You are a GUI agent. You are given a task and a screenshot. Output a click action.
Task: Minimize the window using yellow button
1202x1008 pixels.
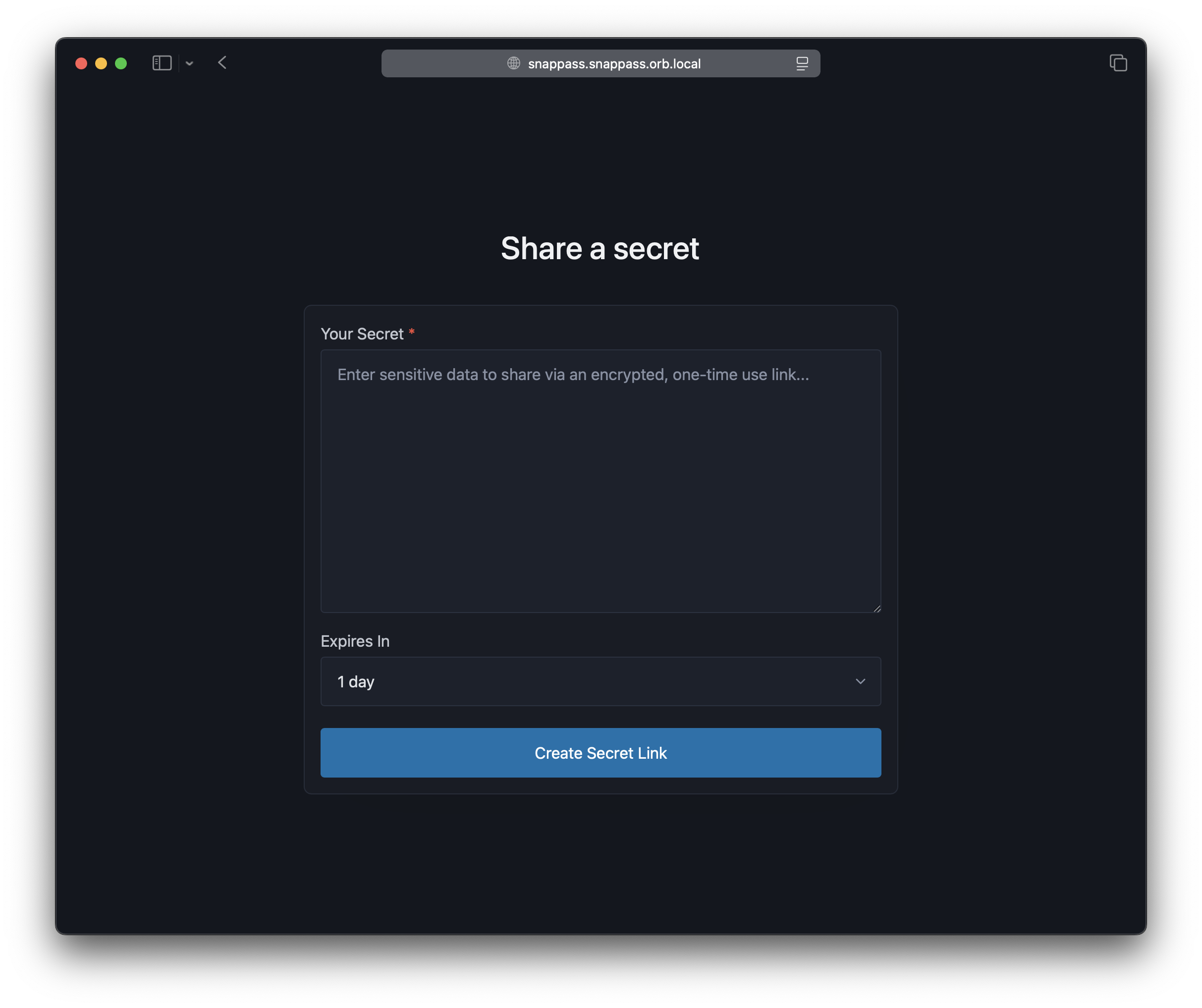pyautogui.click(x=101, y=63)
